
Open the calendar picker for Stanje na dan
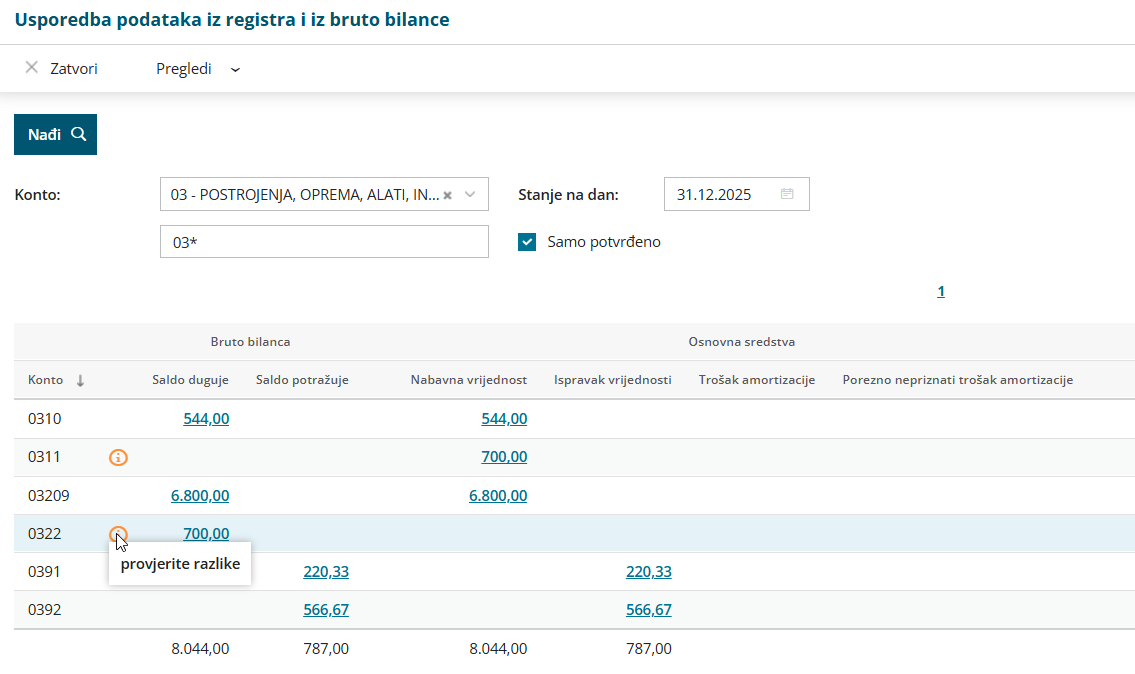(x=787, y=194)
